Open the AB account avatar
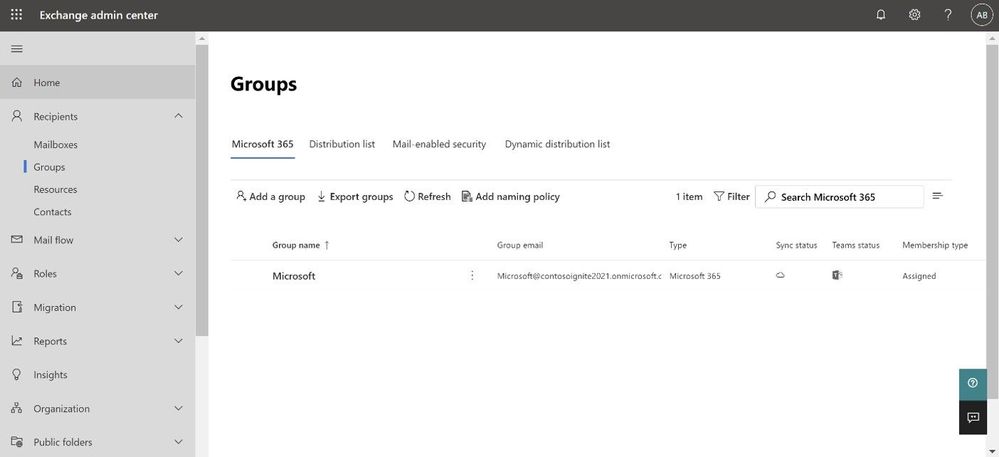 coord(981,15)
